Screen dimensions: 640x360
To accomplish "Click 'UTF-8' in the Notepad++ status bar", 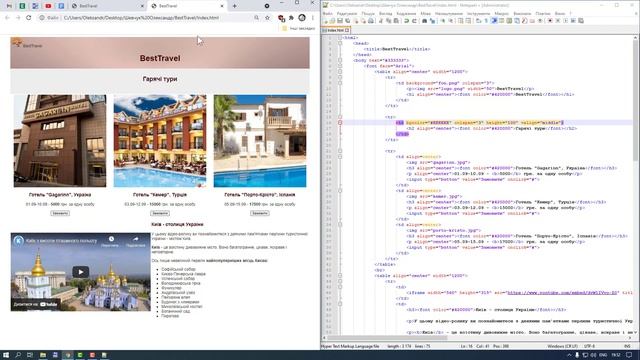I will pyautogui.click(x=589, y=346).
